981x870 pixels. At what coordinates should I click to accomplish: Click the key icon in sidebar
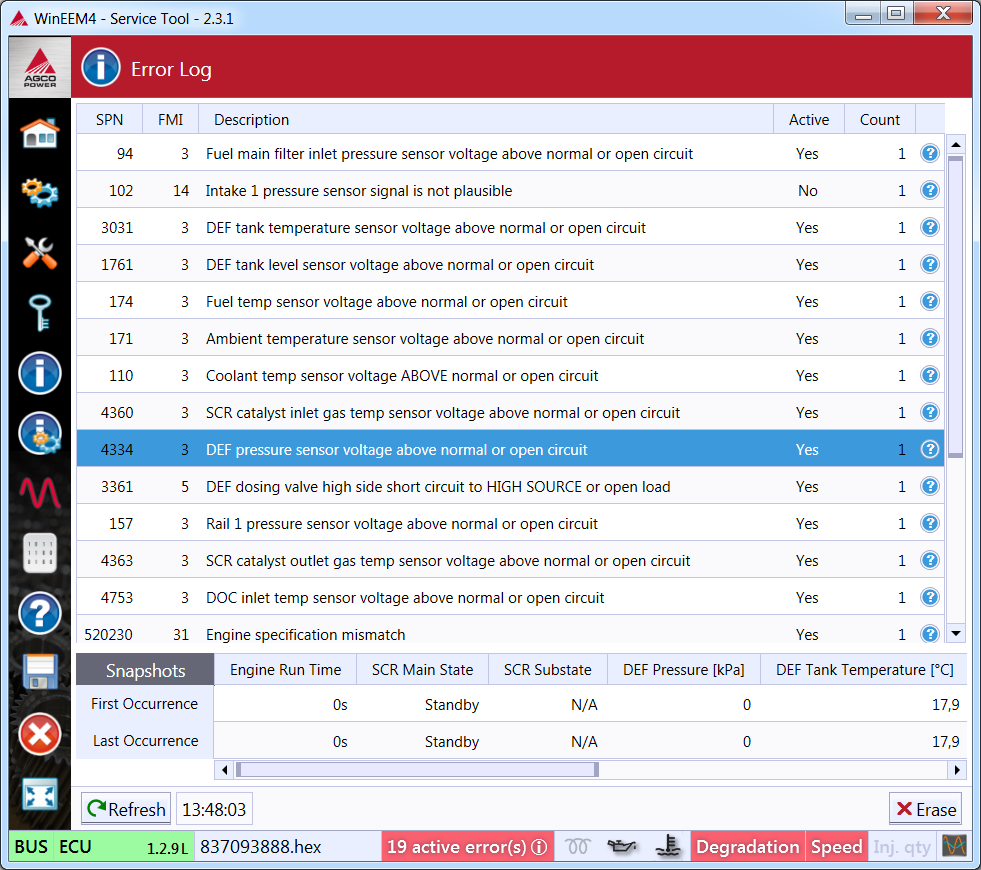coord(40,313)
